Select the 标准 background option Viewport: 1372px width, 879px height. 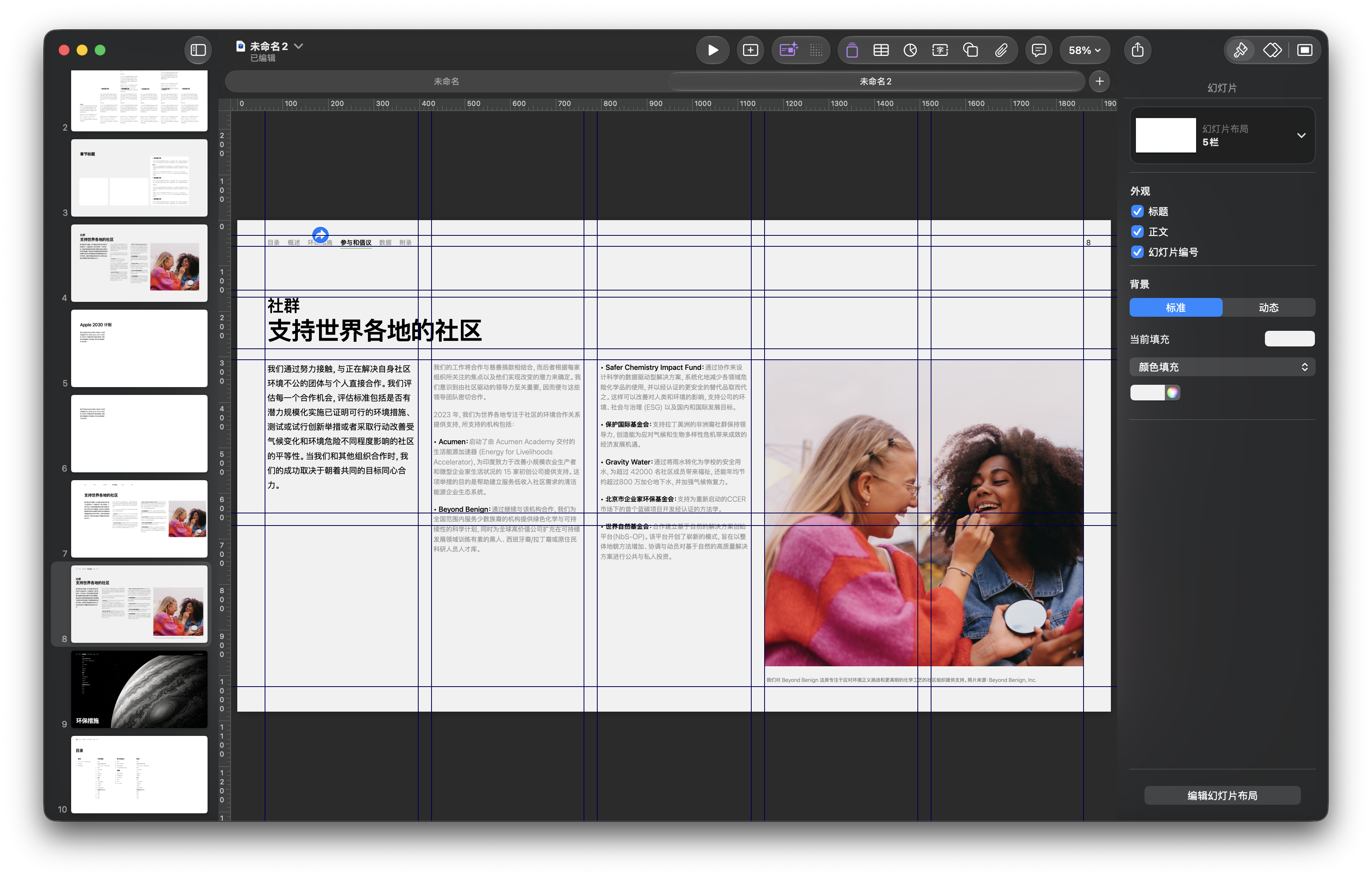[1176, 308]
